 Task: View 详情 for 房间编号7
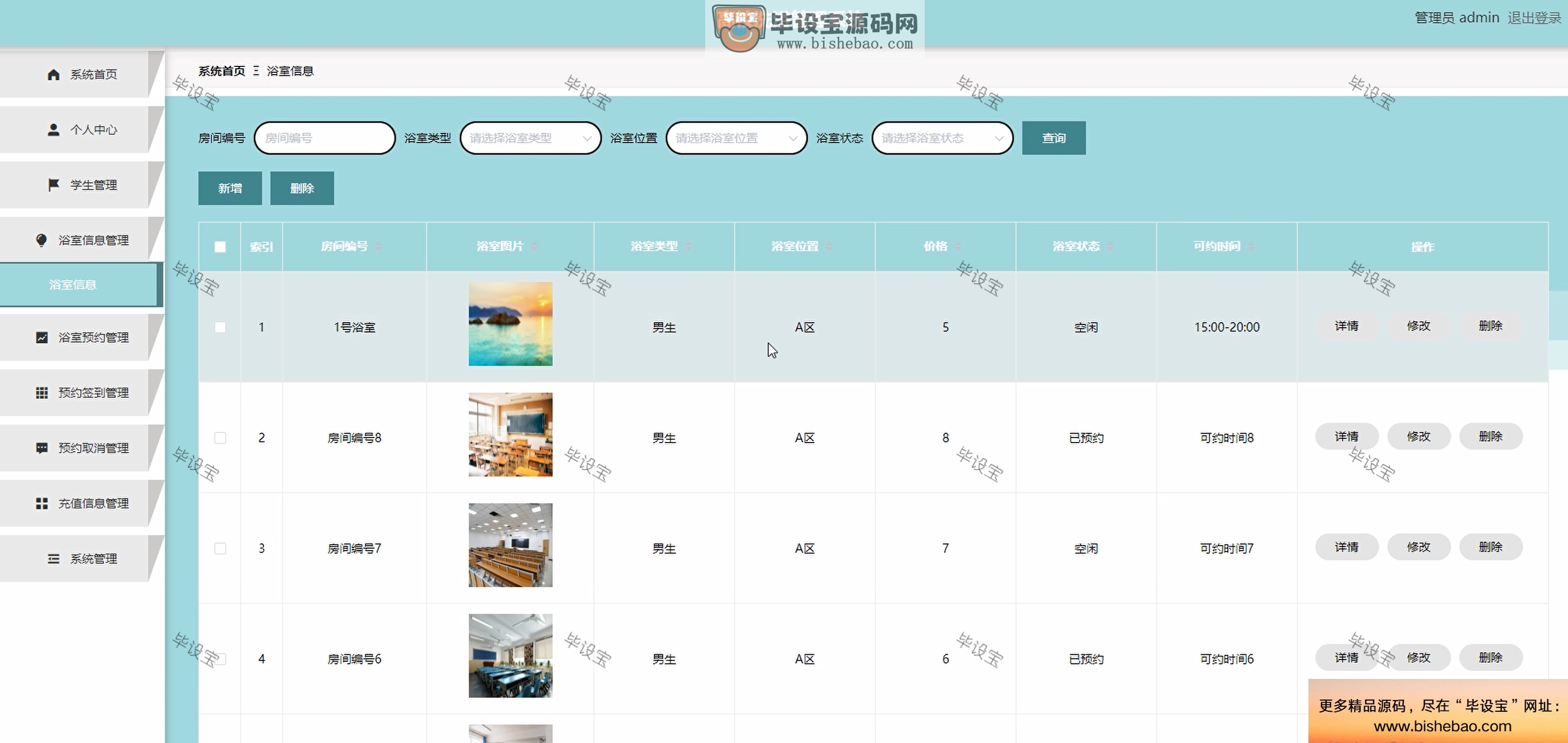tap(1346, 547)
